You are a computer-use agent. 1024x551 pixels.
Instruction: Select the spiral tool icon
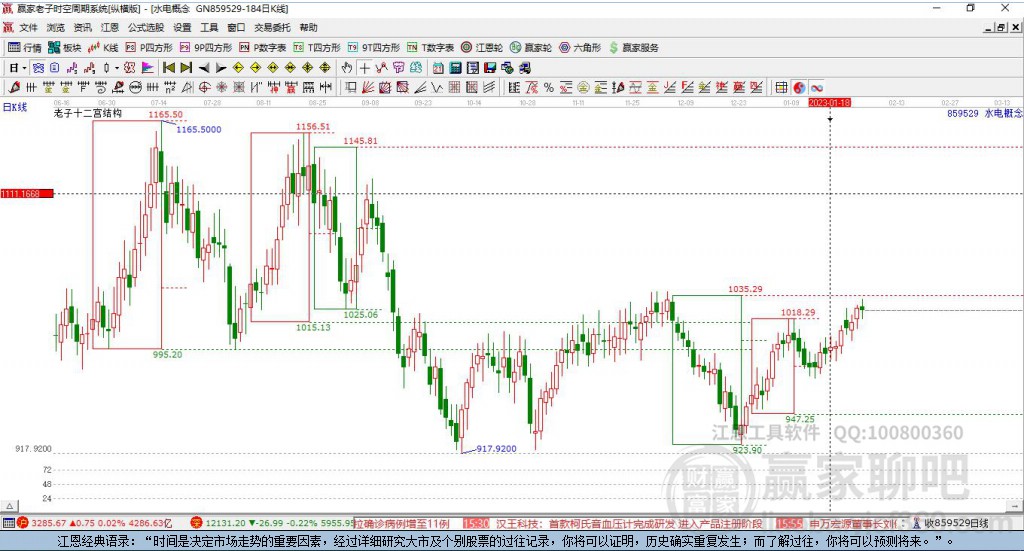point(101,87)
